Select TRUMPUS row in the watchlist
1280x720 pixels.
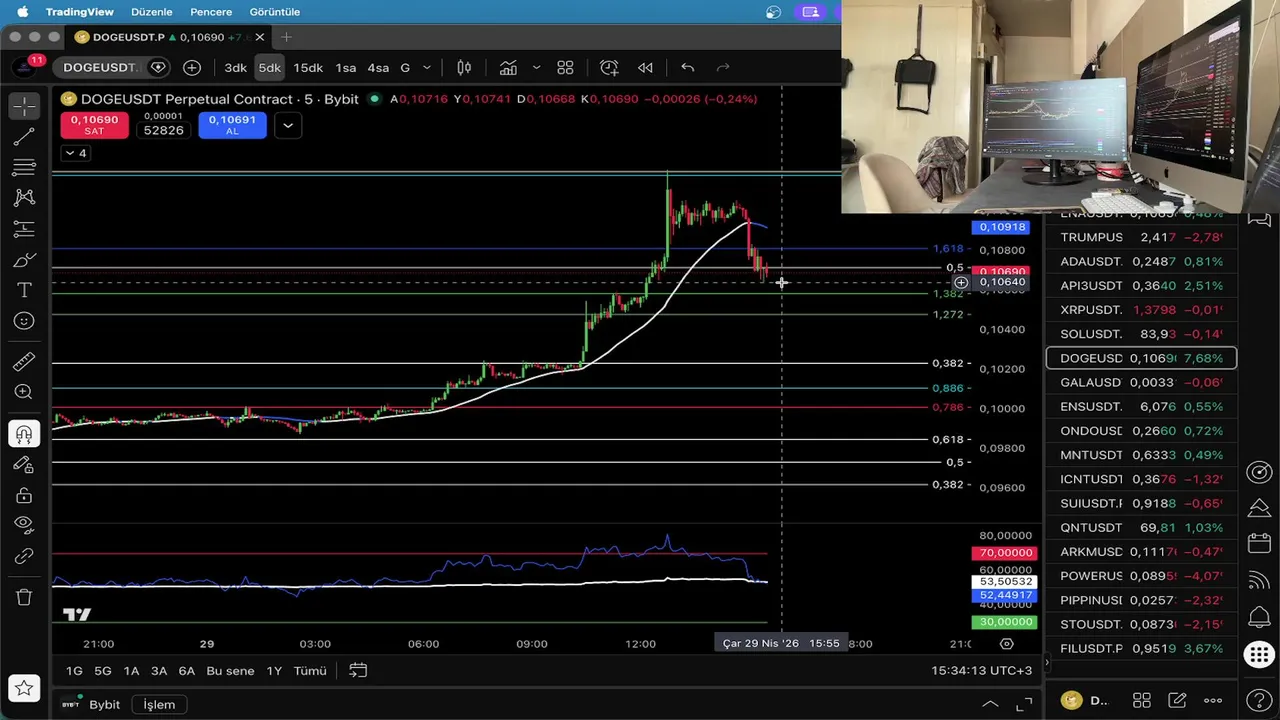click(1141, 237)
